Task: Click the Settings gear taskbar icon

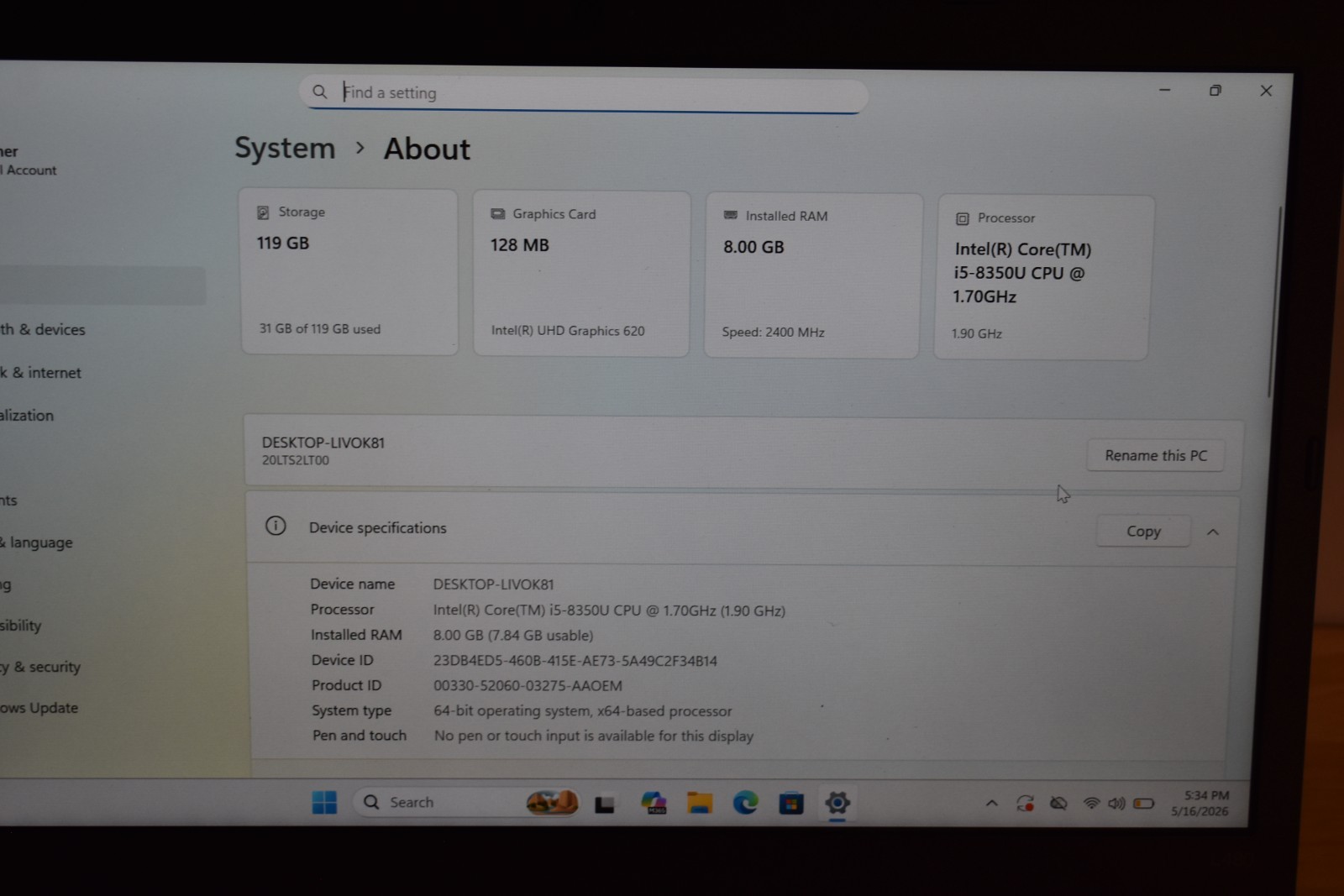Action: click(x=837, y=804)
